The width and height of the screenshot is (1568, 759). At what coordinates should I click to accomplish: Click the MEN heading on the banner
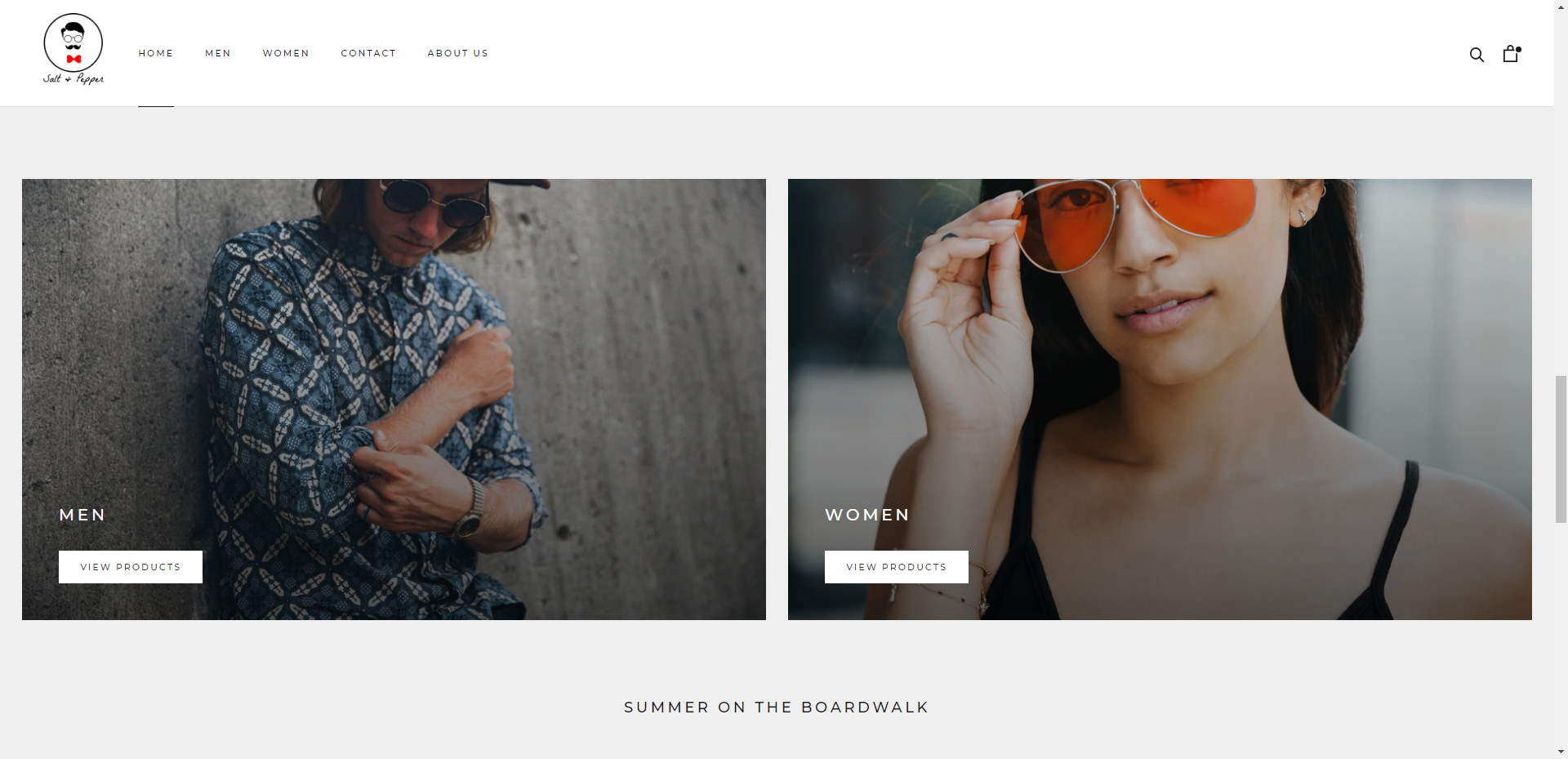(x=82, y=515)
